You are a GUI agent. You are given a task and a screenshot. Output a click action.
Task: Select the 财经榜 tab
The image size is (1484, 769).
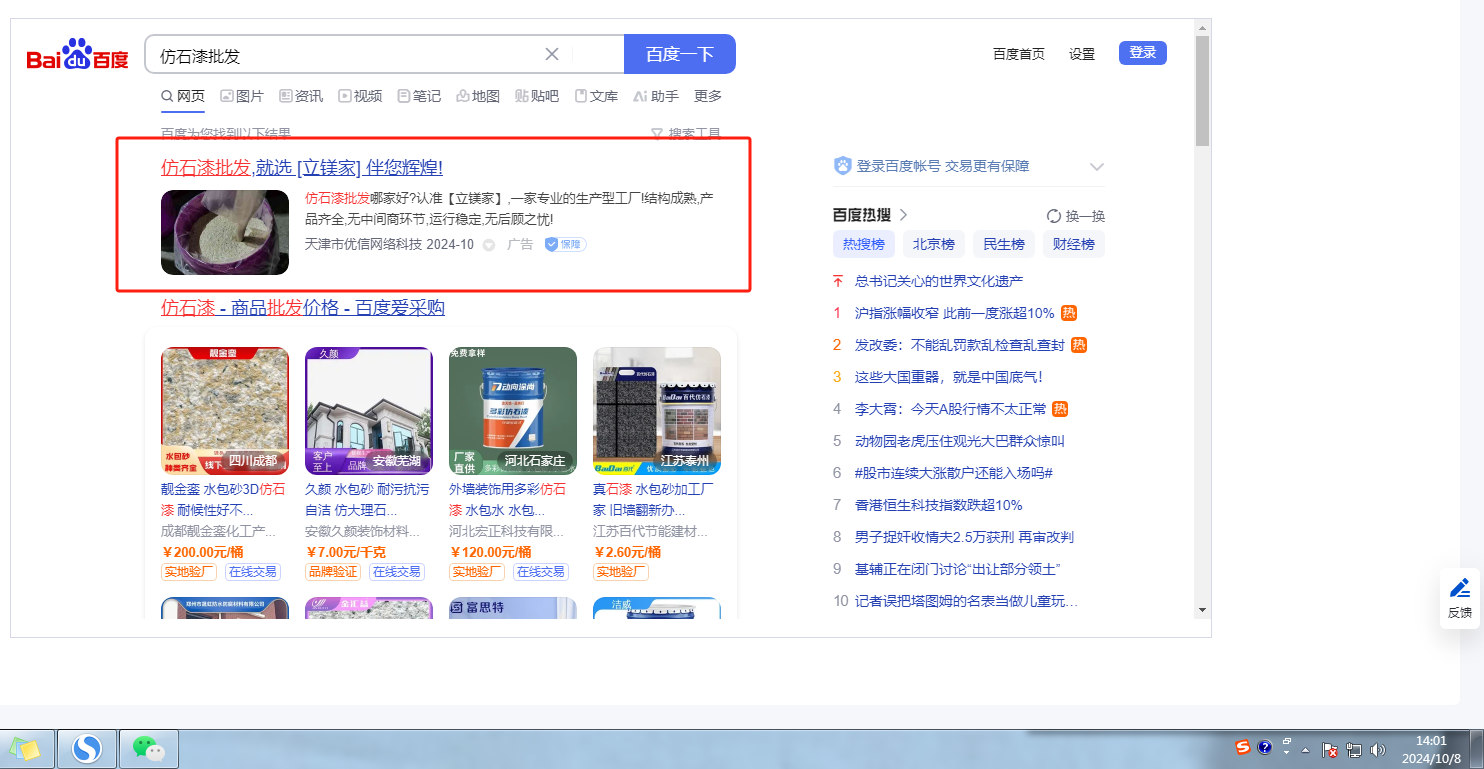click(x=1074, y=244)
